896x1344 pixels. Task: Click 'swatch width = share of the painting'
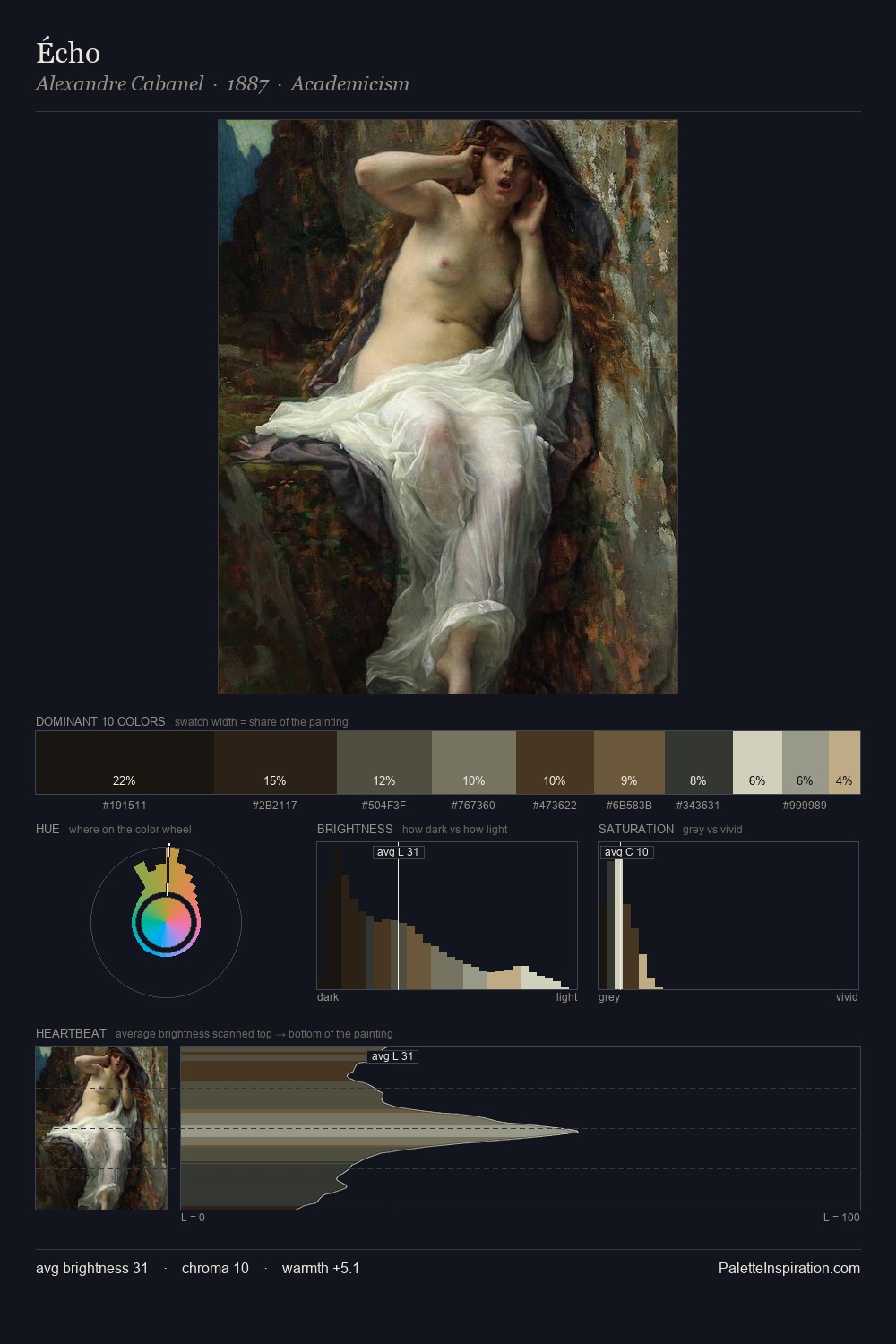click(262, 721)
